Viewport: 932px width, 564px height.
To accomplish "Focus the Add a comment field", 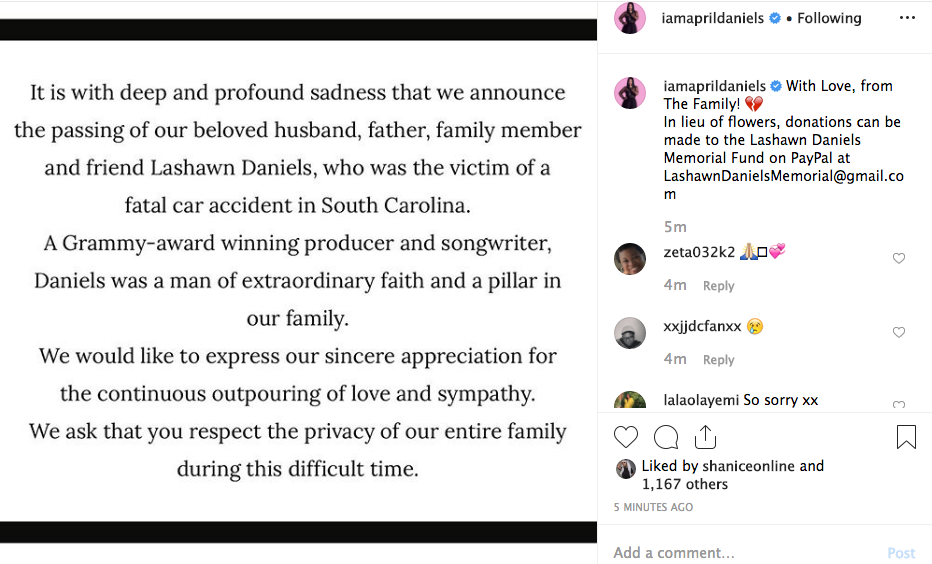I will (740, 553).
